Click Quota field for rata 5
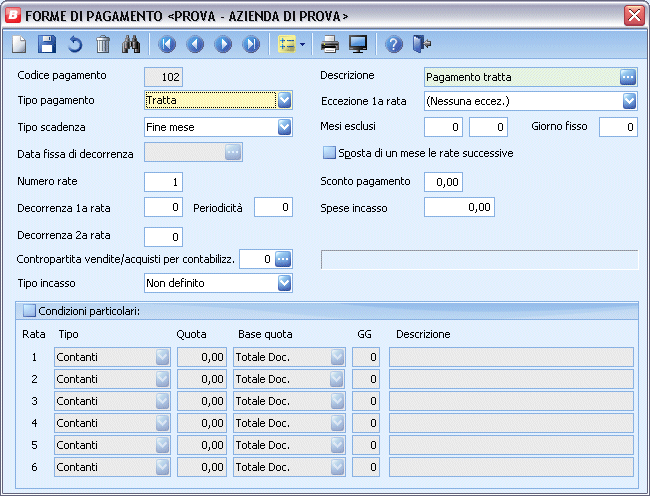Screen dimensions: 650x496 coord(202,445)
